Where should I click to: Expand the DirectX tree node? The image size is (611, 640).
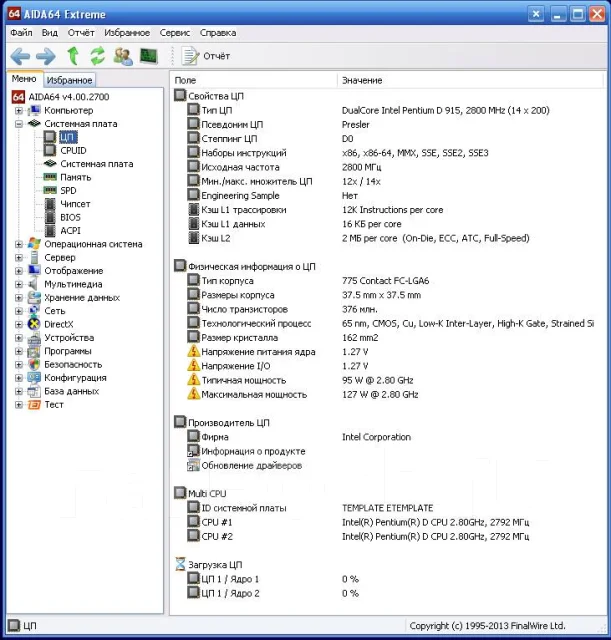(19, 324)
